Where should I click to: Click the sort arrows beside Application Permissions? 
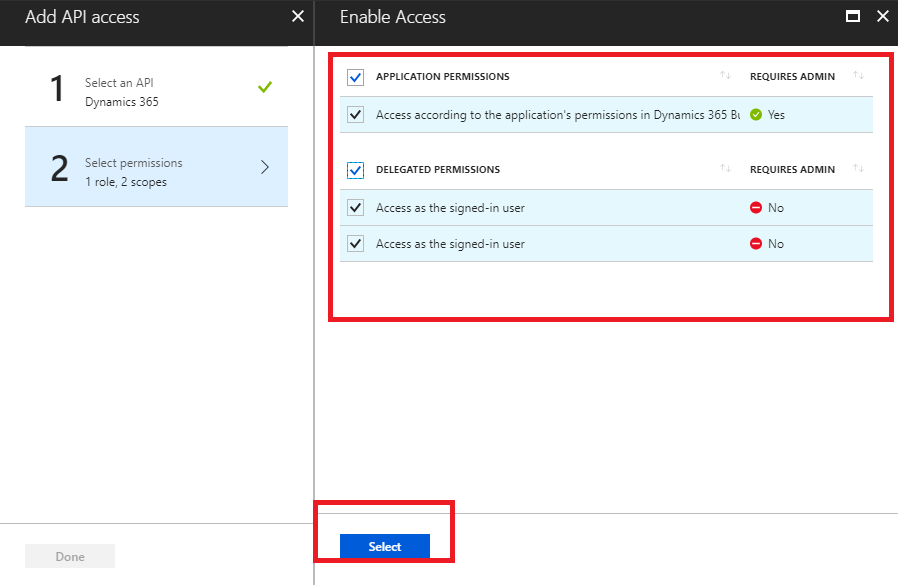725,76
